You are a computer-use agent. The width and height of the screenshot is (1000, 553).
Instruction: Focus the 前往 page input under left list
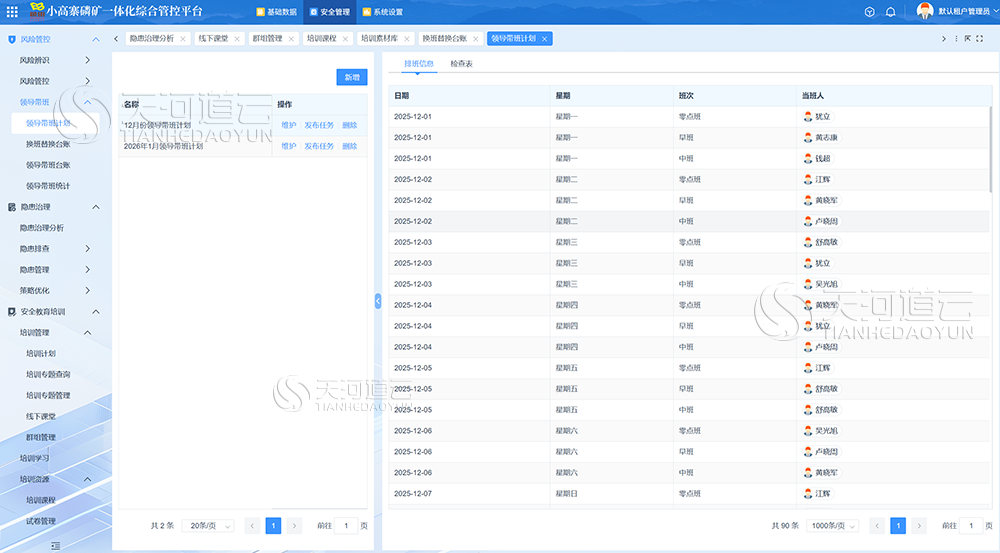tap(346, 526)
